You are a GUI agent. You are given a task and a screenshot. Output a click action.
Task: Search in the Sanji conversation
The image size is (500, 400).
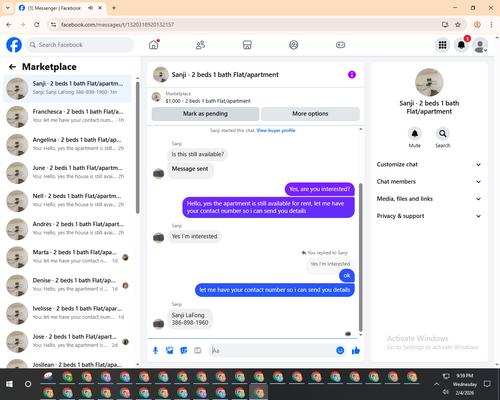[x=443, y=134]
